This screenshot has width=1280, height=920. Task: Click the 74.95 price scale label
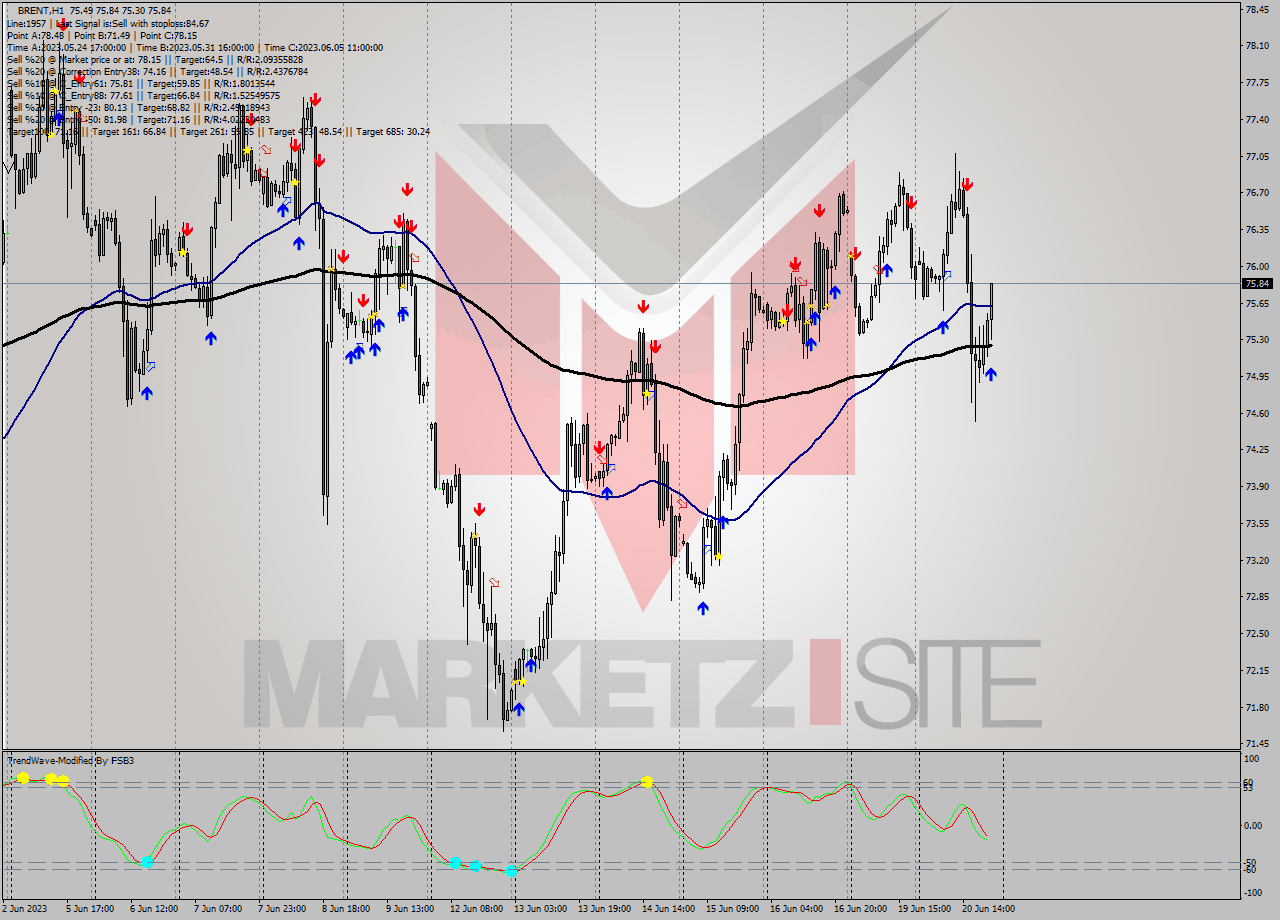[1257, 376]
